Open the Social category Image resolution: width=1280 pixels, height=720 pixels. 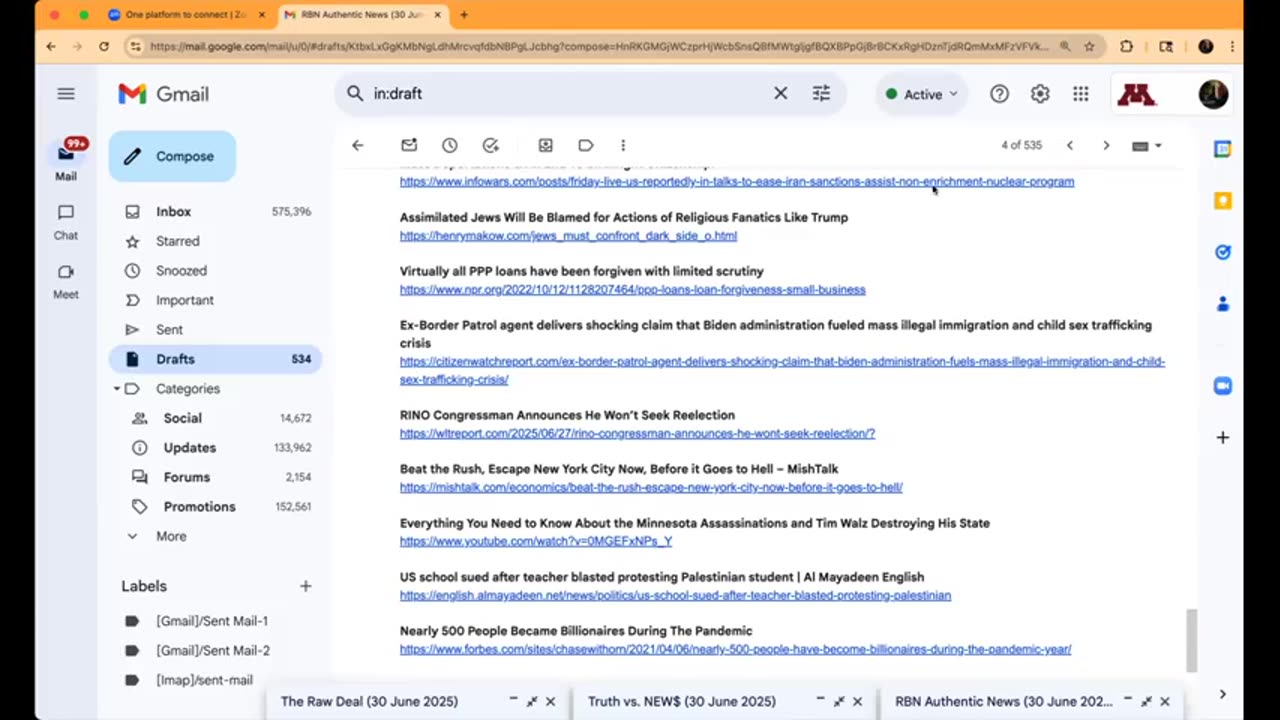pyautogui.click(x=215, y=418)
